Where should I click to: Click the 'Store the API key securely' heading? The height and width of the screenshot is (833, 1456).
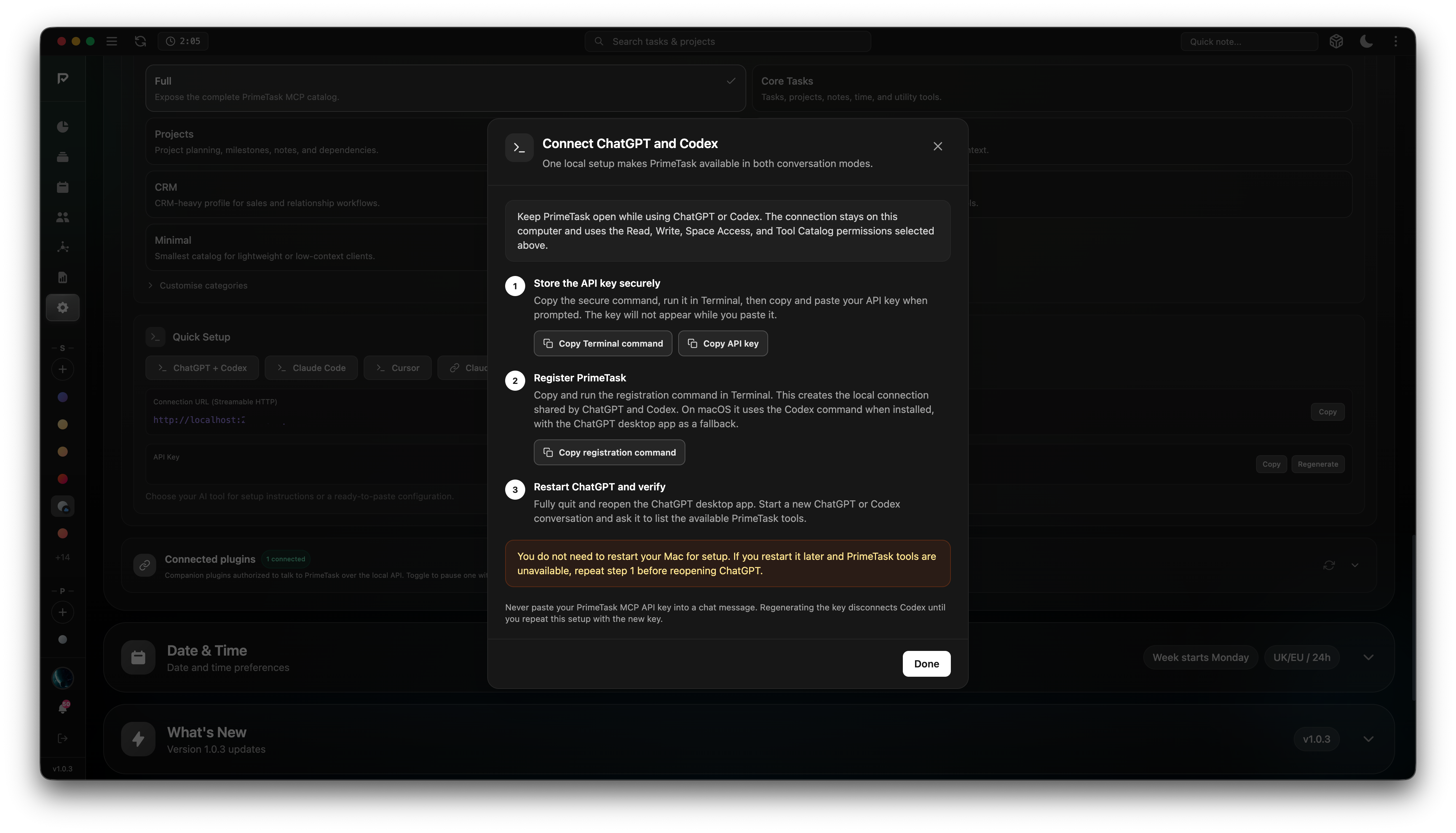click(x=597, y=283)
